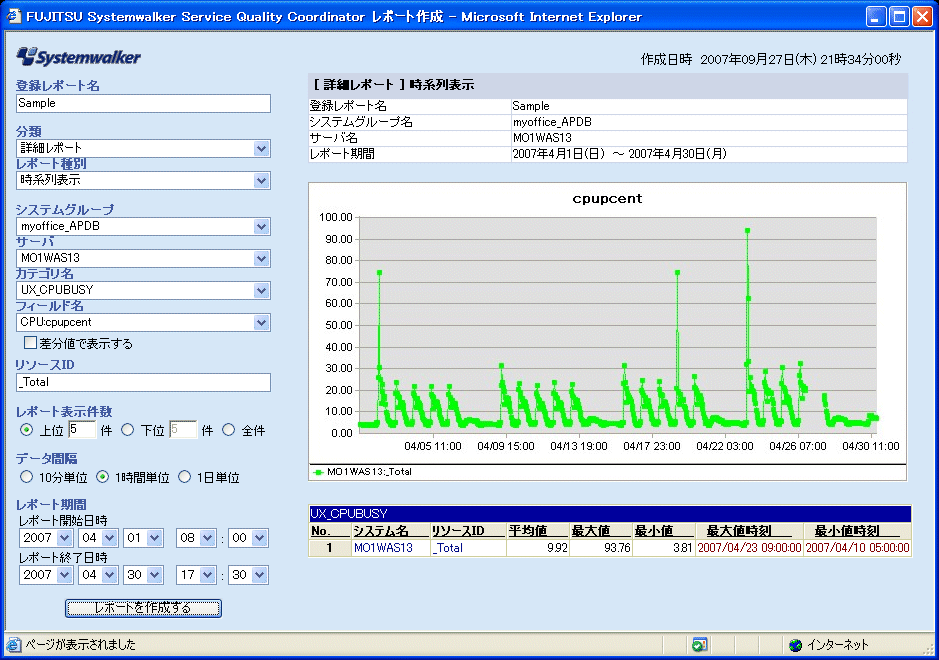Open the report end month dropdown

point(98,575)
